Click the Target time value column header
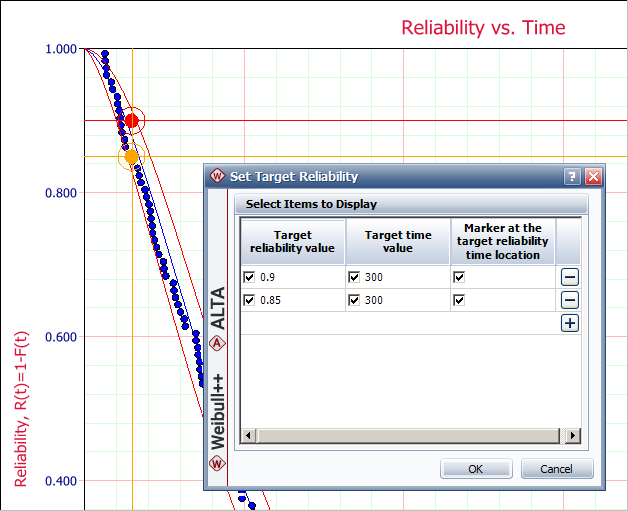The height and width of the screenshot is (511, 628). tap(398, 242)
